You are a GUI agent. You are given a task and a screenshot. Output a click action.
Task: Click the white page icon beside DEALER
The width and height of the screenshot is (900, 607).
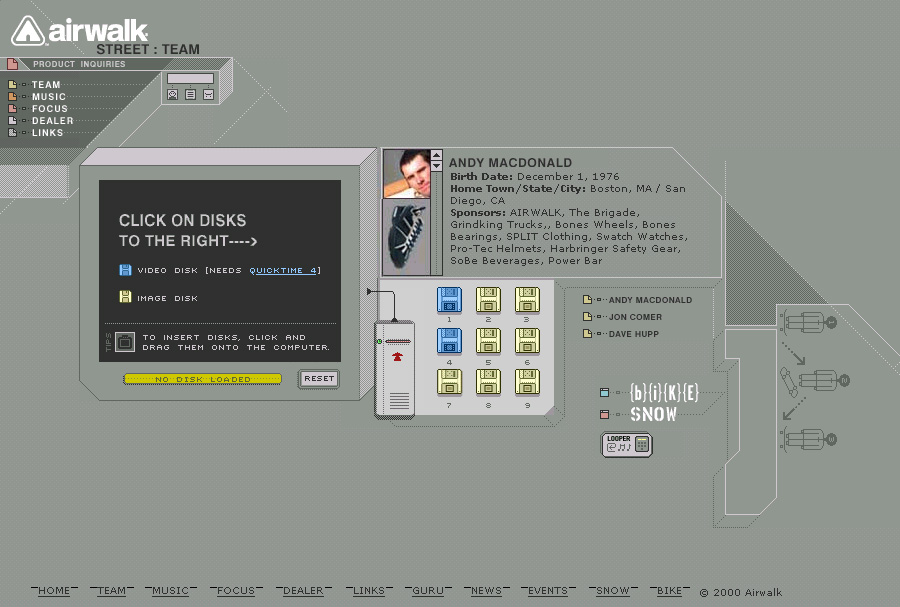pyautogui.click(x=12, y=120)
